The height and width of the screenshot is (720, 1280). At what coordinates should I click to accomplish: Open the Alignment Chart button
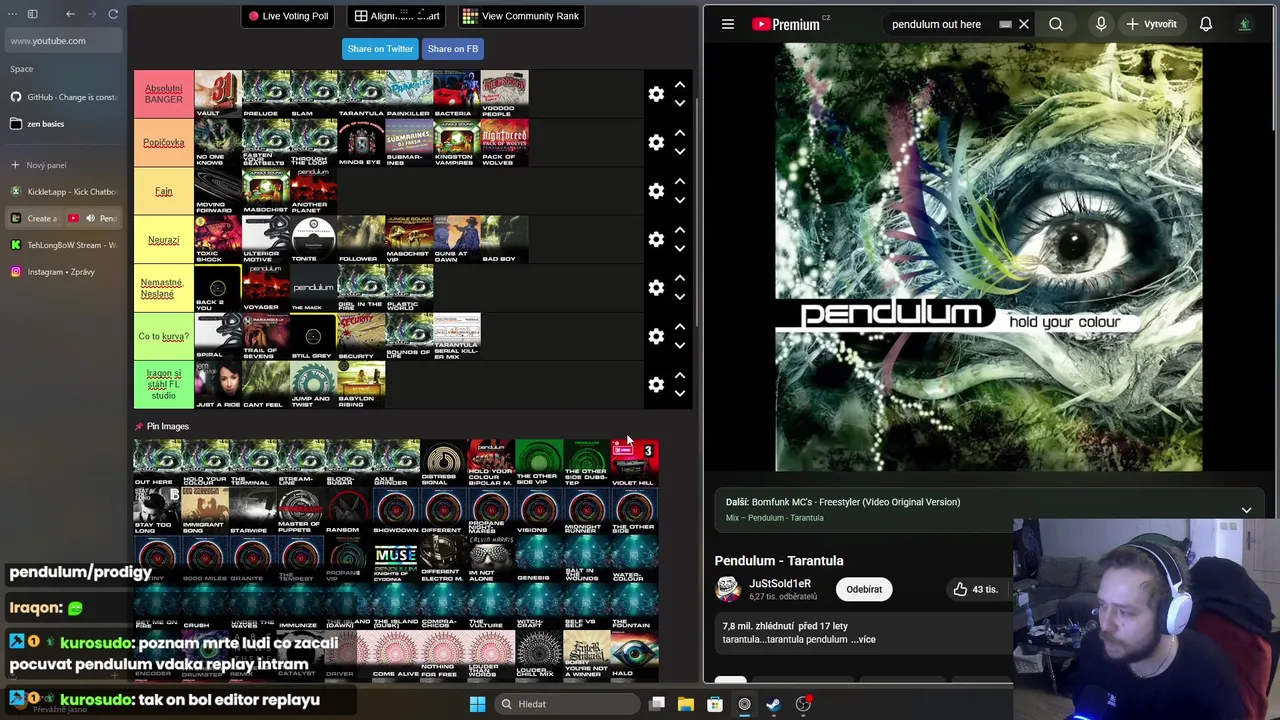(397, 16)
